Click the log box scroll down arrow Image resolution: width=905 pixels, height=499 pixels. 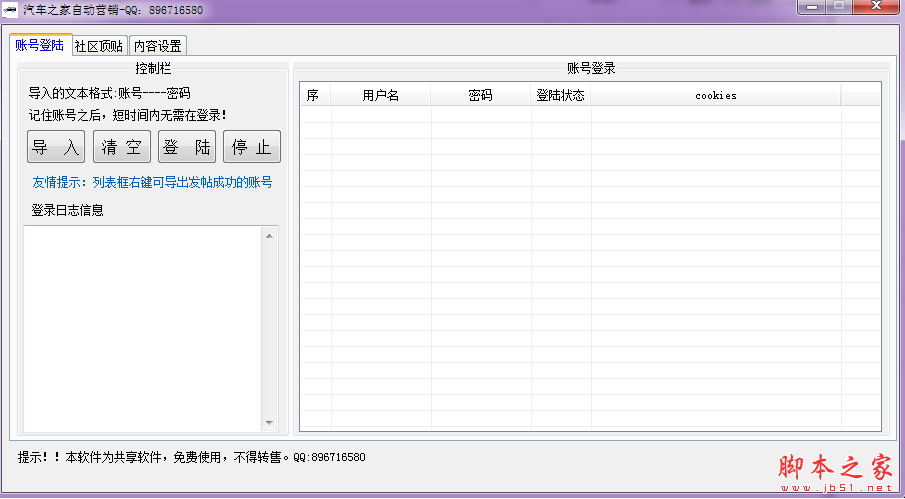click(x=269, y=423)
